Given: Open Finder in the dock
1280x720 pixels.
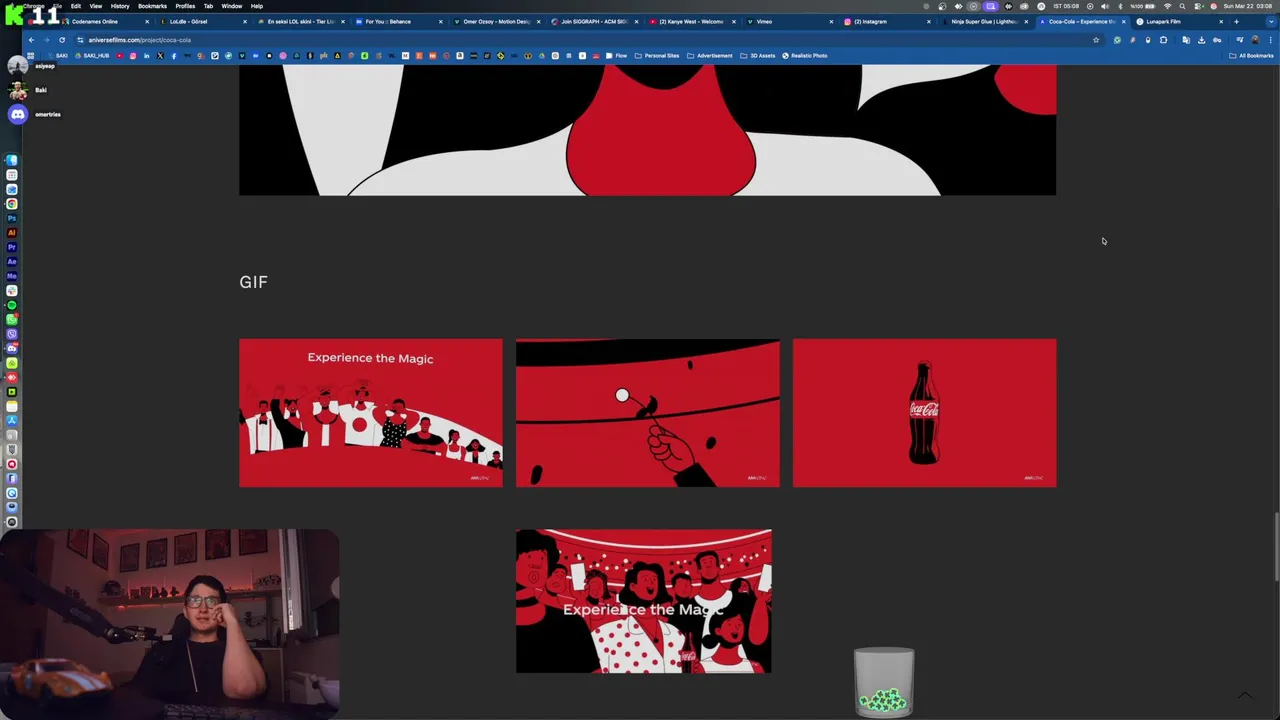Looking at the screenshot, I should click(12, 160).
